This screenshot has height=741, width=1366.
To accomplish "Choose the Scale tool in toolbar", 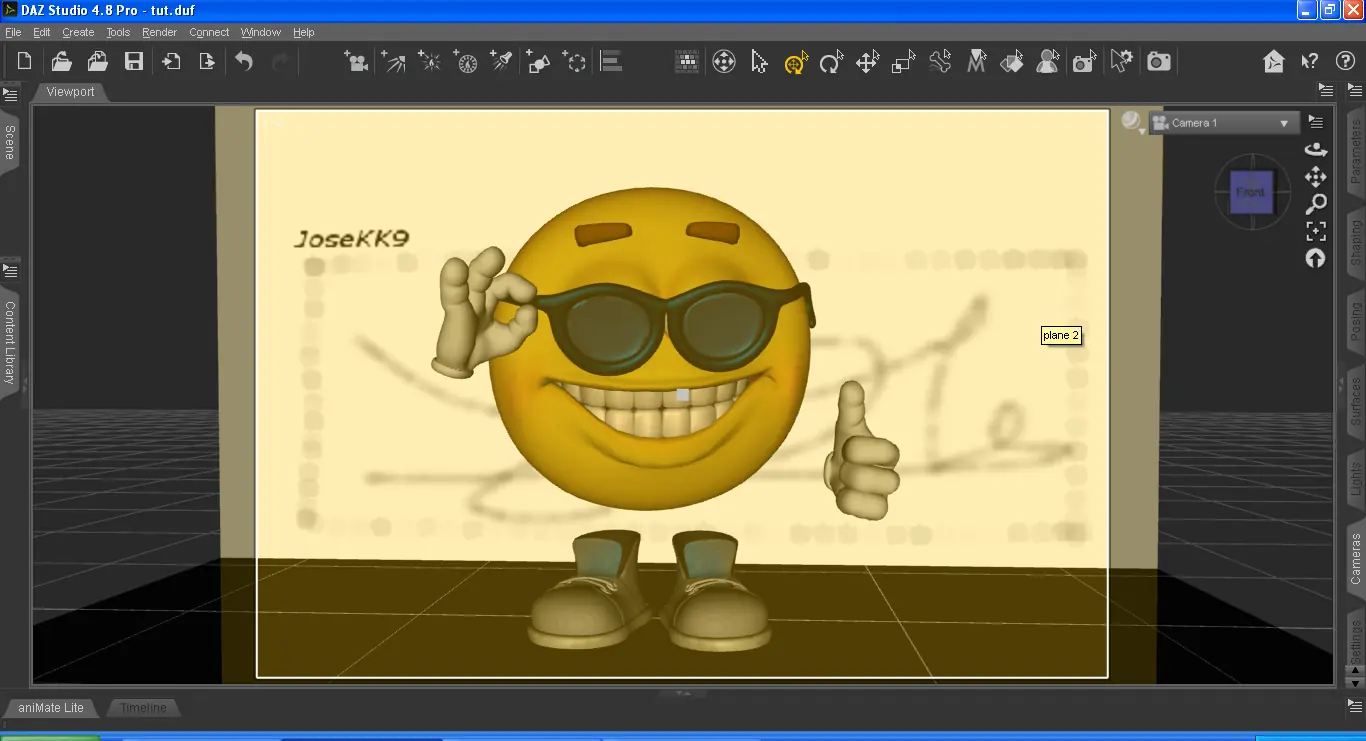I will tap(903, 62).
